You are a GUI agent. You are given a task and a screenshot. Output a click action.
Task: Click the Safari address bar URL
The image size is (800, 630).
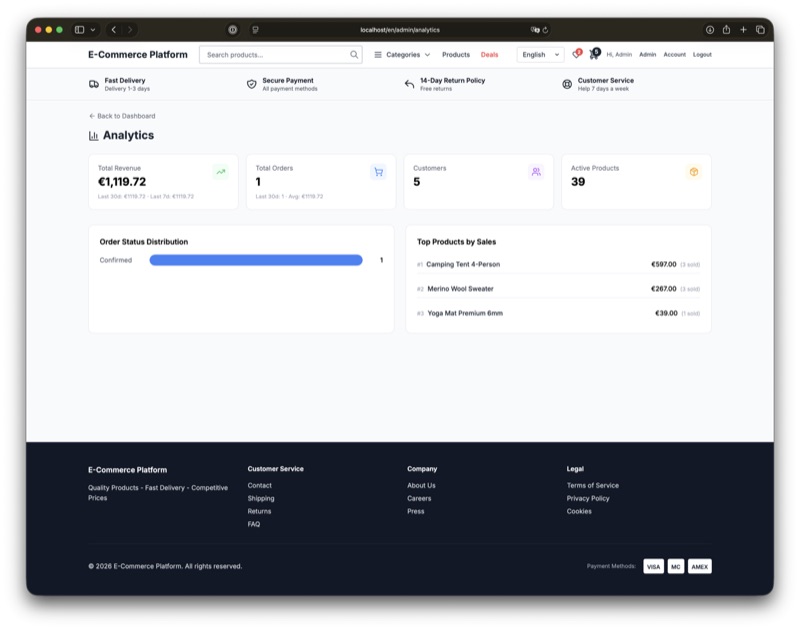coord(400,30)
